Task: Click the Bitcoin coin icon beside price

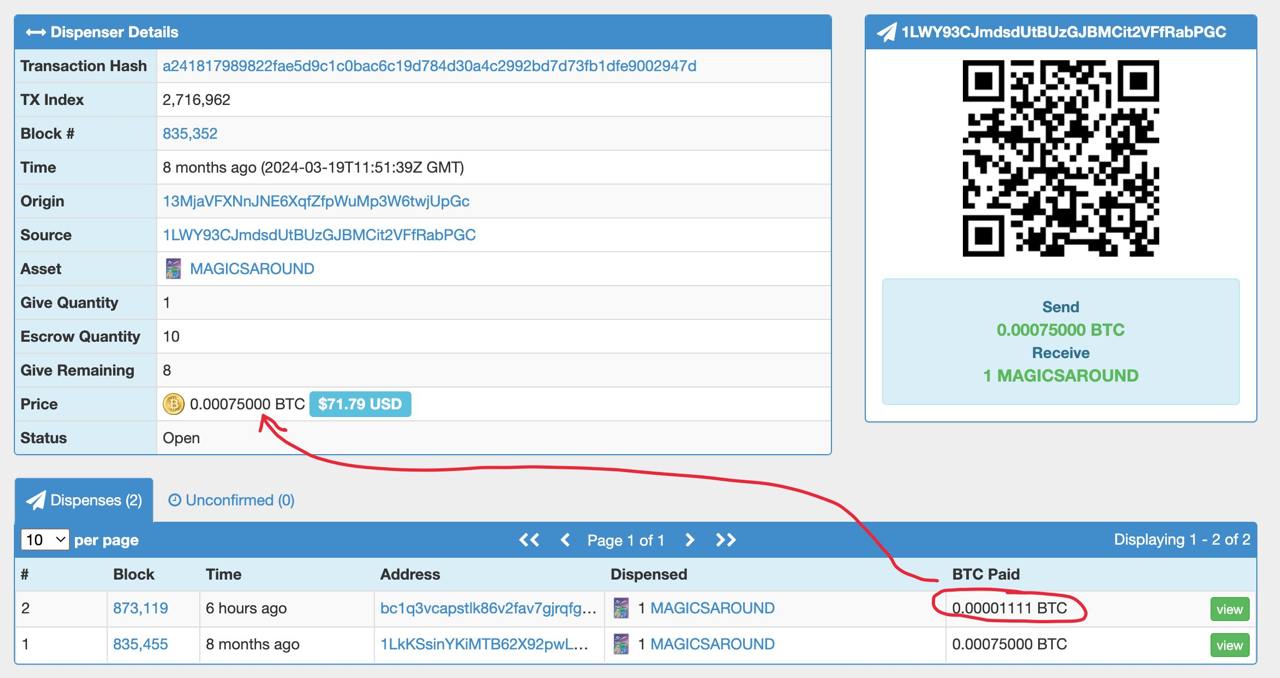Action: click(x=174, y=404)
